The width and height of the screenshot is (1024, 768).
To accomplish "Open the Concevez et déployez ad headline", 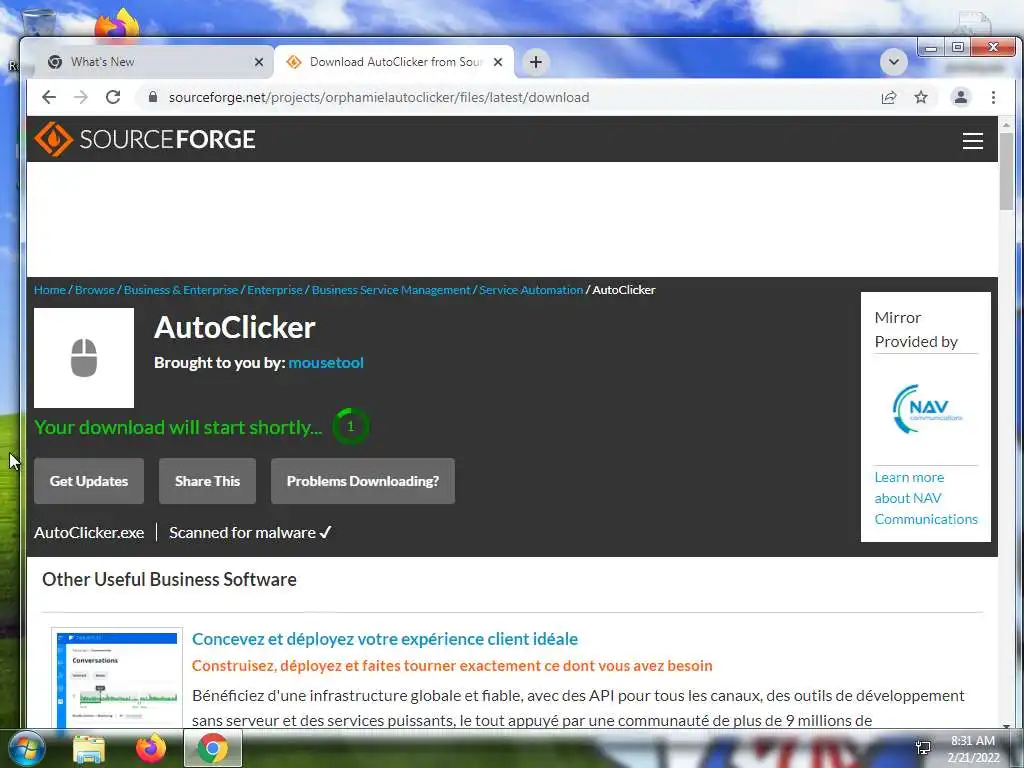I will tap(385, 639).
